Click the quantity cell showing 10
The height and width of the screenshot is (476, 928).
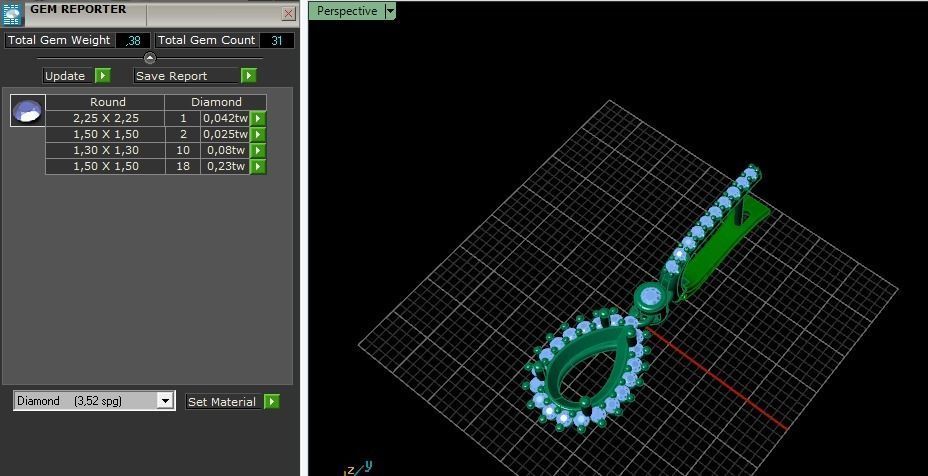coord(183,150)
